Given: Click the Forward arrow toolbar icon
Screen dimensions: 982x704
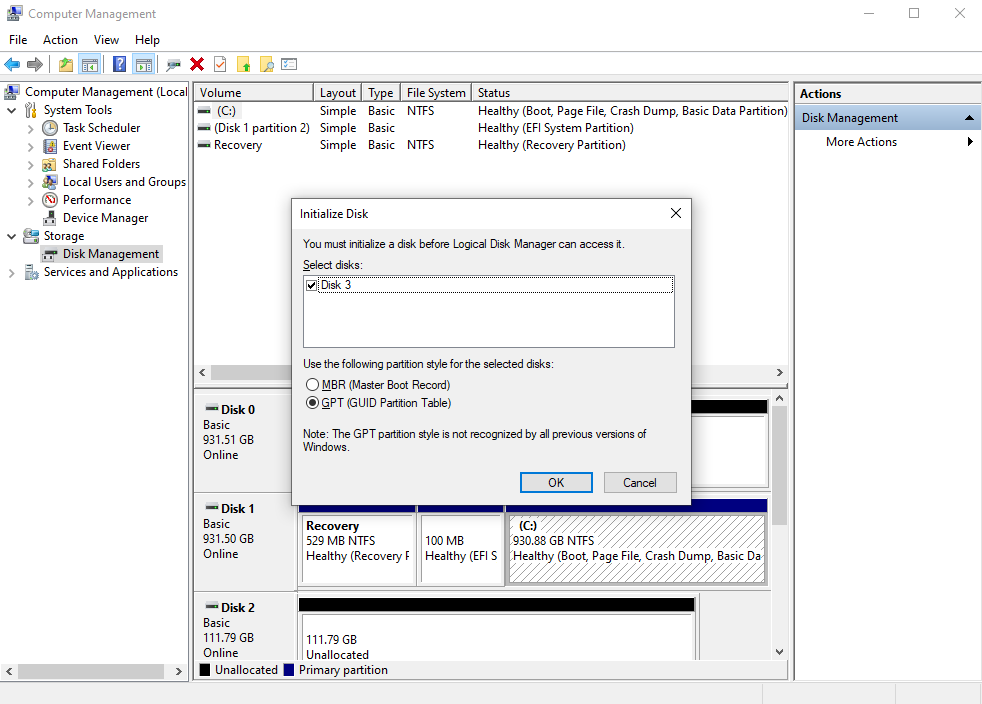Looking at the screenshot, I should (x=35, y=64).
